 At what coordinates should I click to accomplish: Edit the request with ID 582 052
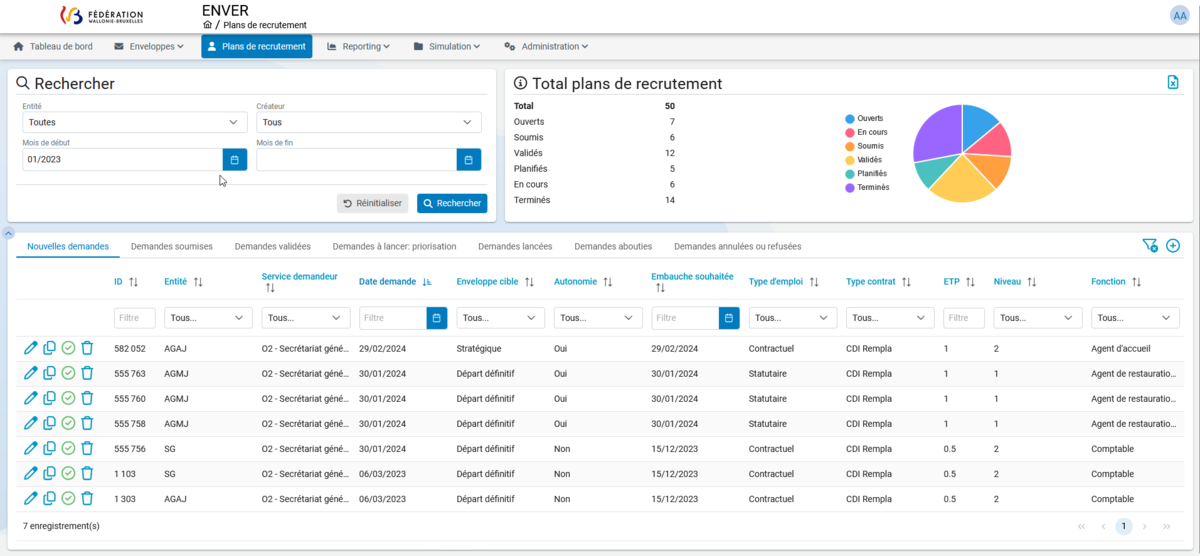[x=30, y=348]
